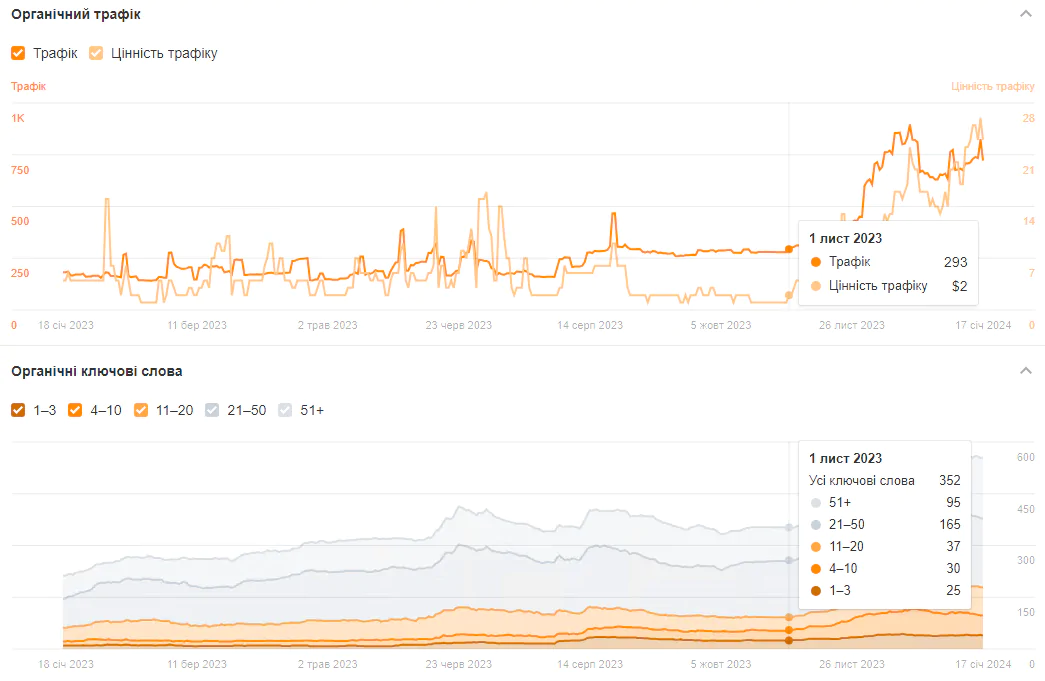Viewport: 1045px width, 681px height.
Task: Disable the Цінність трафіку checkbox
Action: point(96,53)
